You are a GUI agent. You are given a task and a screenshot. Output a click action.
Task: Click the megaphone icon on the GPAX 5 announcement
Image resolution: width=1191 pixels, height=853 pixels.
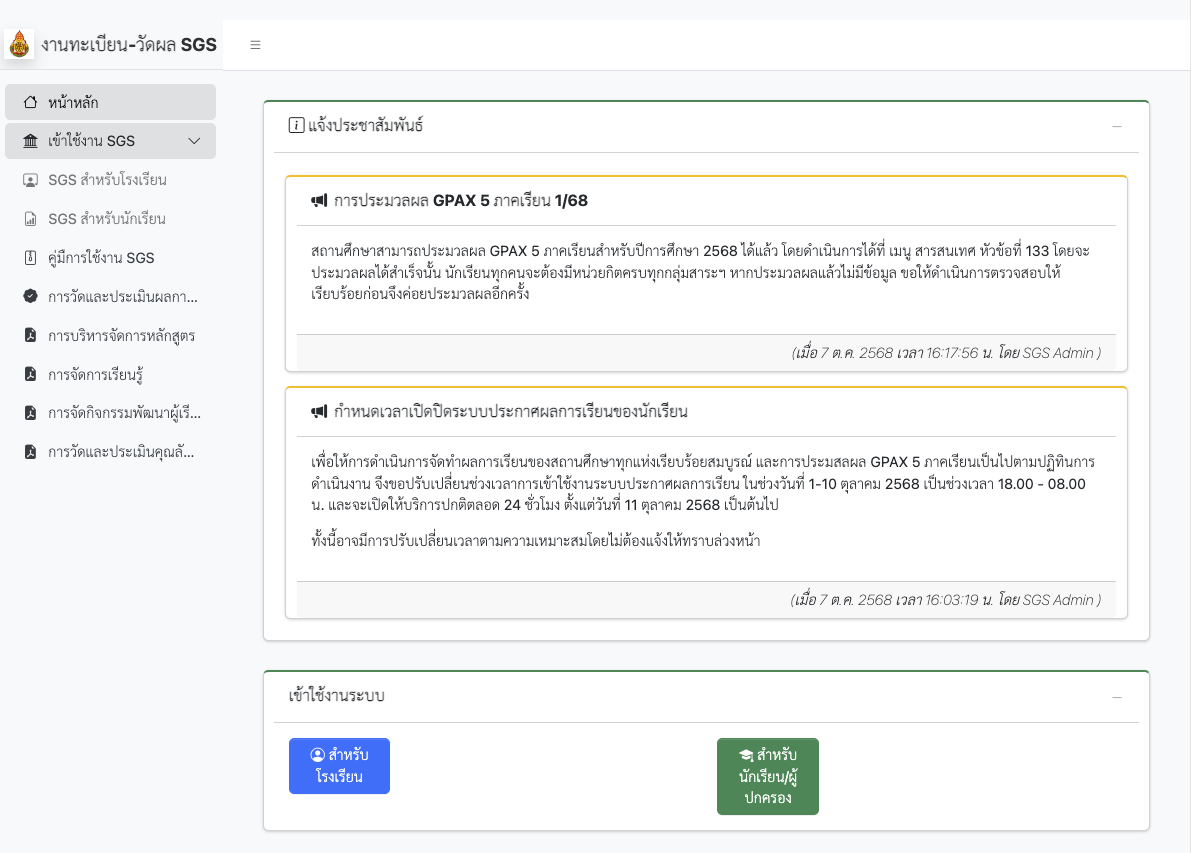coord(319,201)
